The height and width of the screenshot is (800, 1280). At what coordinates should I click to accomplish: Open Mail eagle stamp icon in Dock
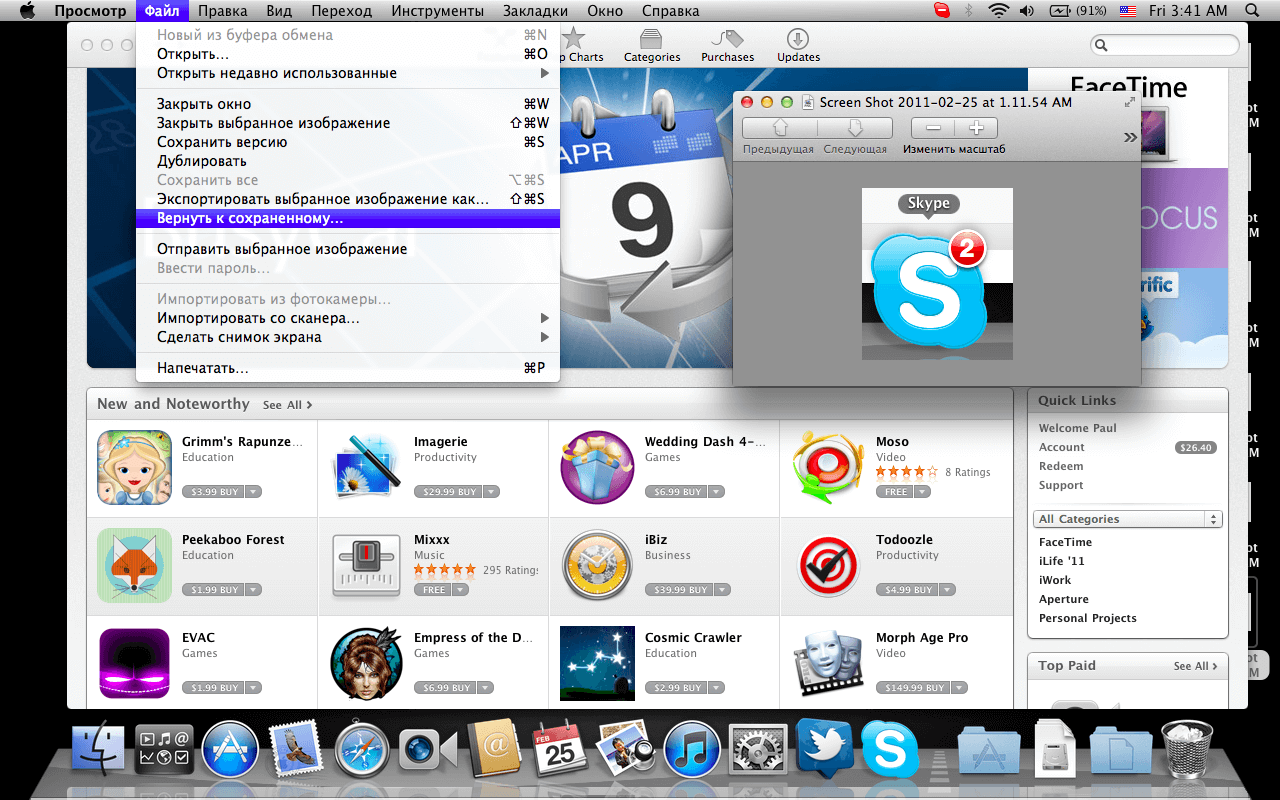[x=296, y=749]
